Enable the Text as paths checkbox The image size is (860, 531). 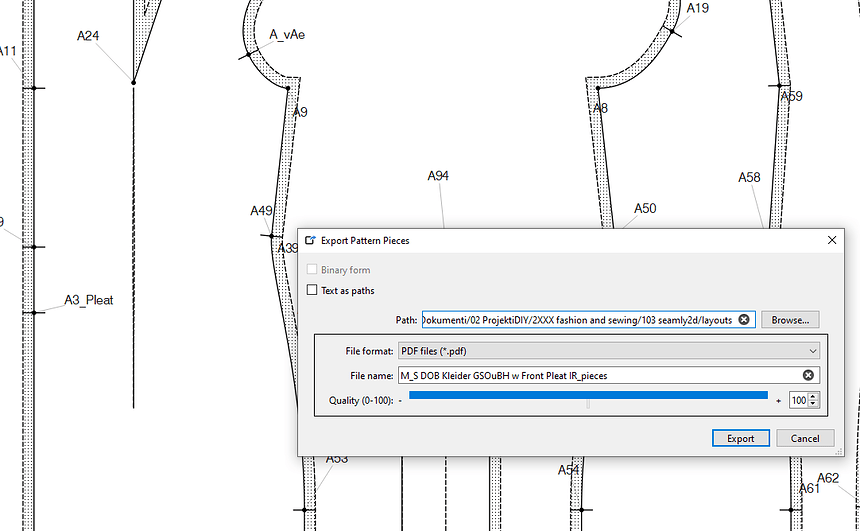(312, 290)
